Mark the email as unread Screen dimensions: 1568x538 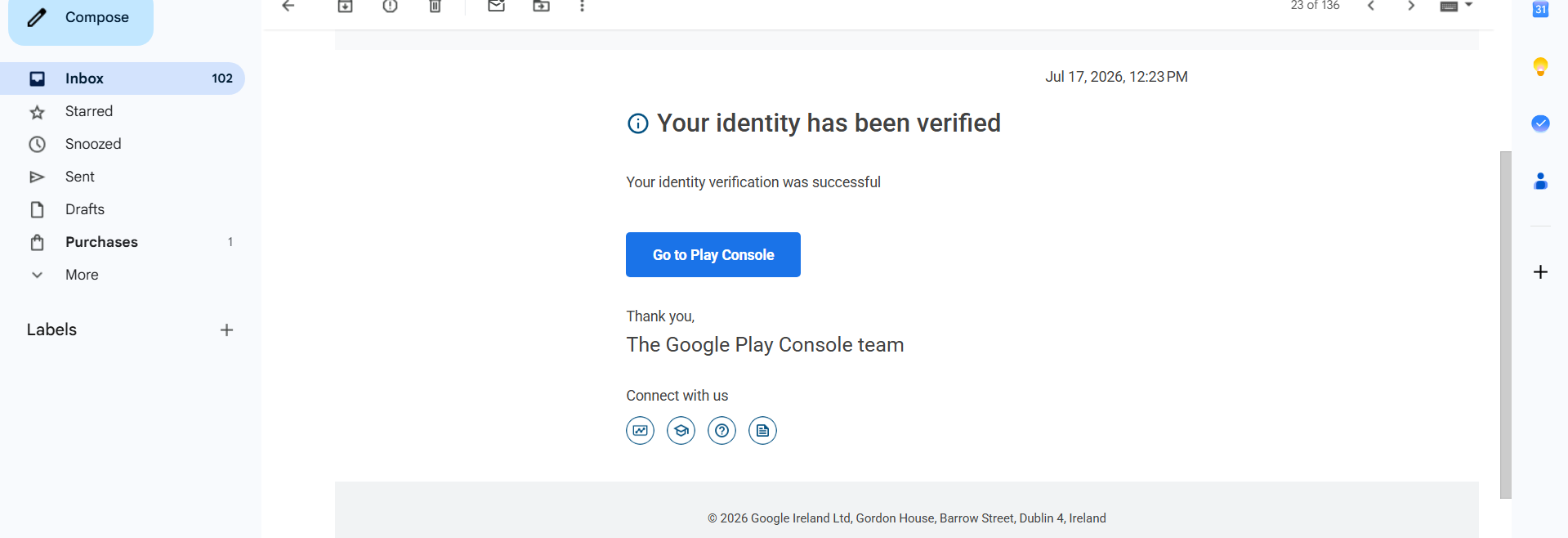coord(496,6)
